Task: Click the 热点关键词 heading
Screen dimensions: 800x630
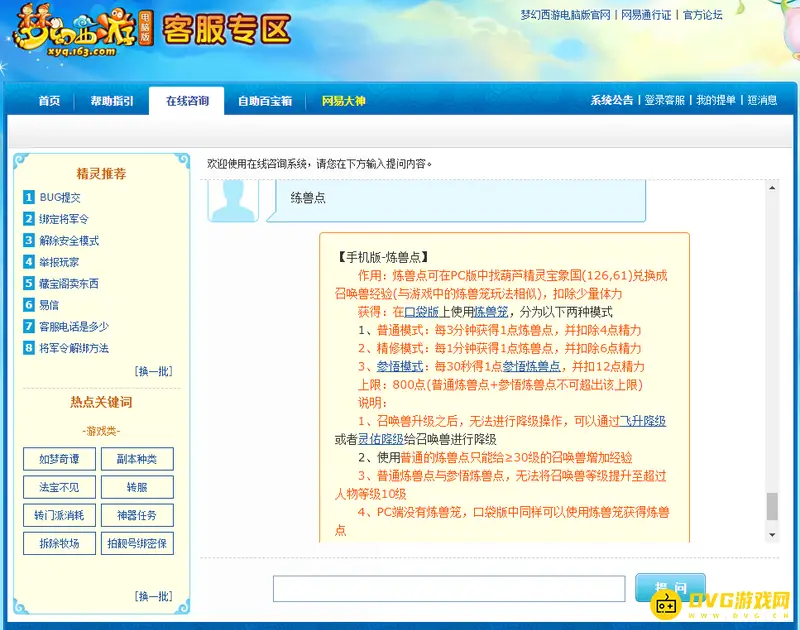Action: point(101,402)
